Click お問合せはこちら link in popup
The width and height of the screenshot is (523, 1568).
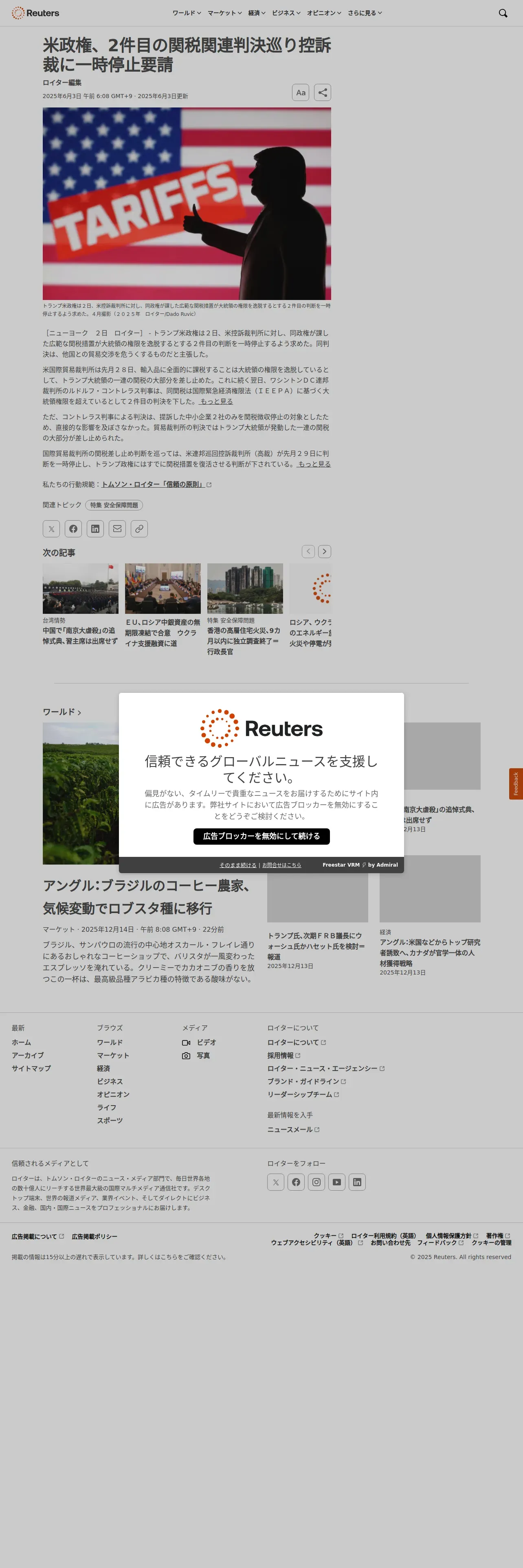pos(281,865)
